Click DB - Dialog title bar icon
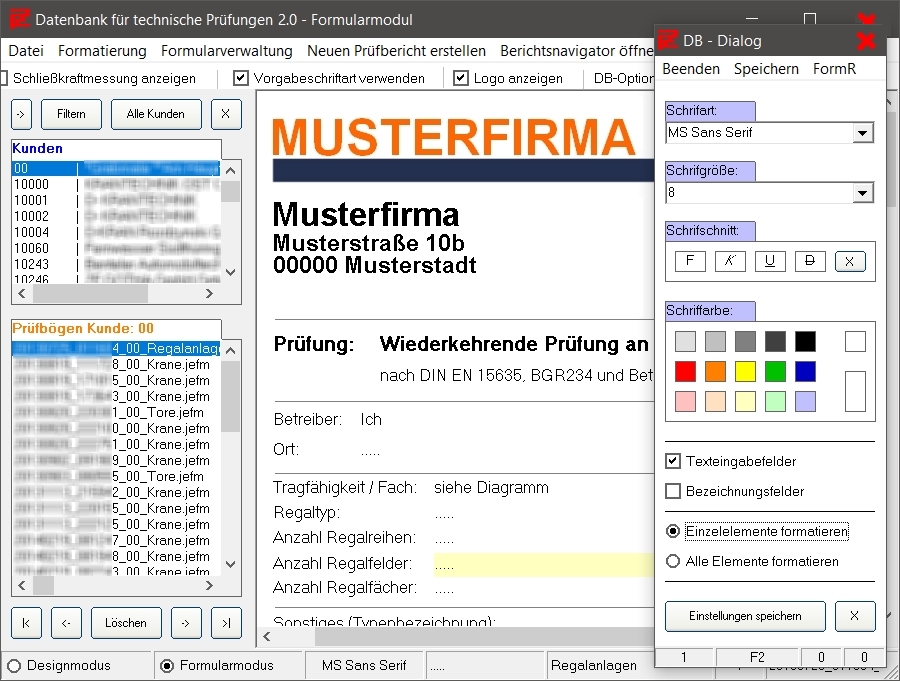Viewport: 900px width, 681px height. point(668,40)
